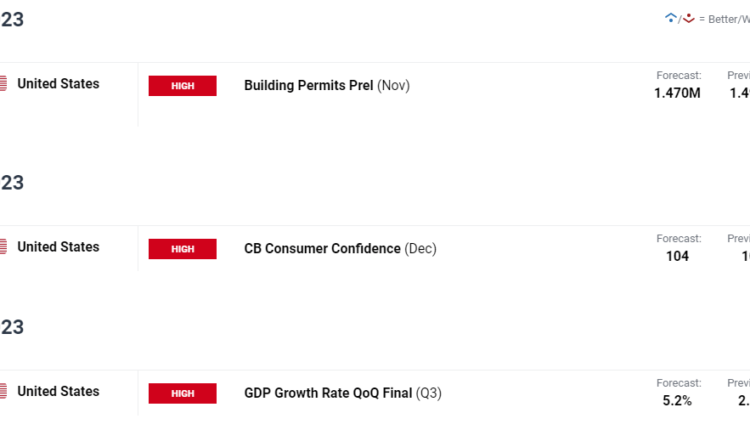The width and height of the screenshot is (750, 430).
Task: Click the HIGH badge for CB Consumer Confidence
Action: click(x=182, y=249)
